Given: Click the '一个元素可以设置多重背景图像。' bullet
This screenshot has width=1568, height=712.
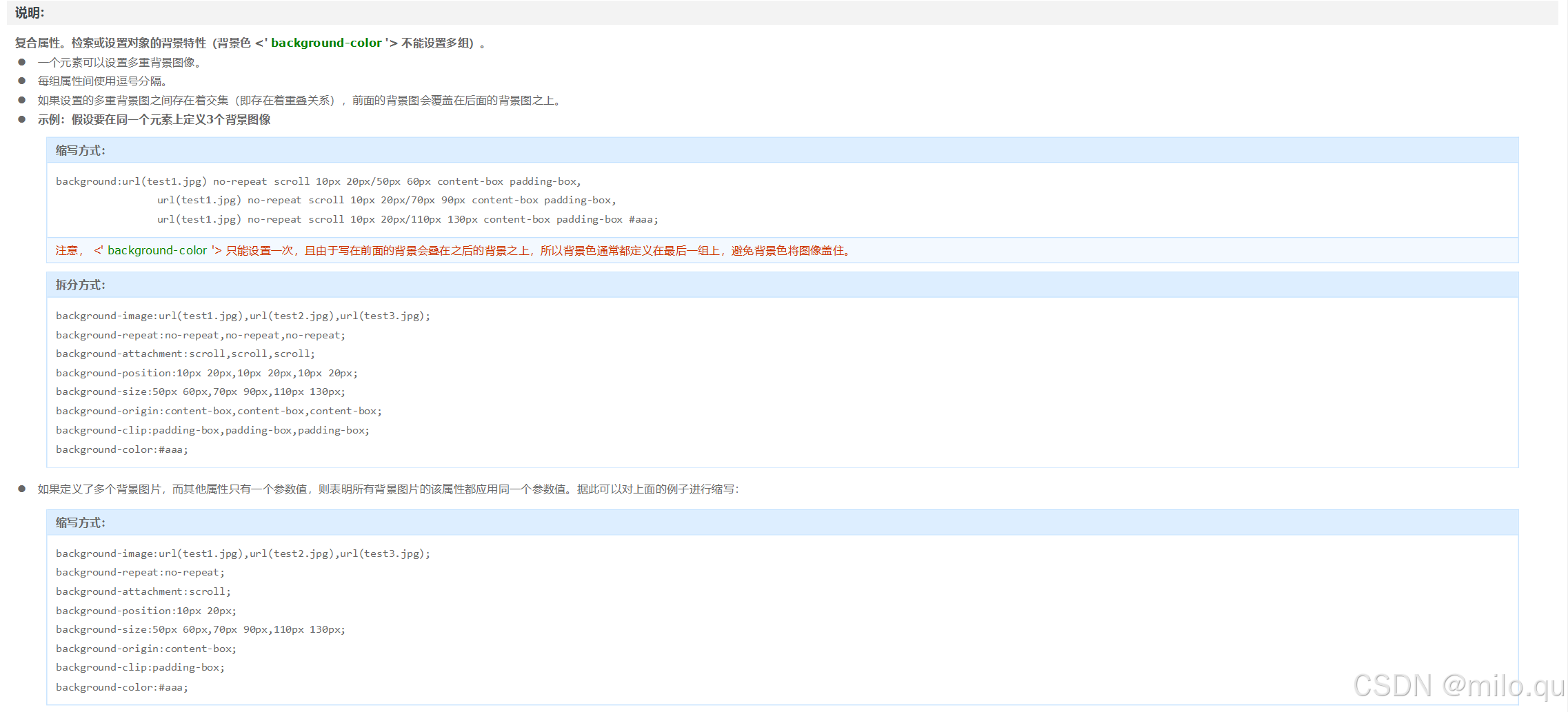Looking at the screenshot, I should coord(120,63).
